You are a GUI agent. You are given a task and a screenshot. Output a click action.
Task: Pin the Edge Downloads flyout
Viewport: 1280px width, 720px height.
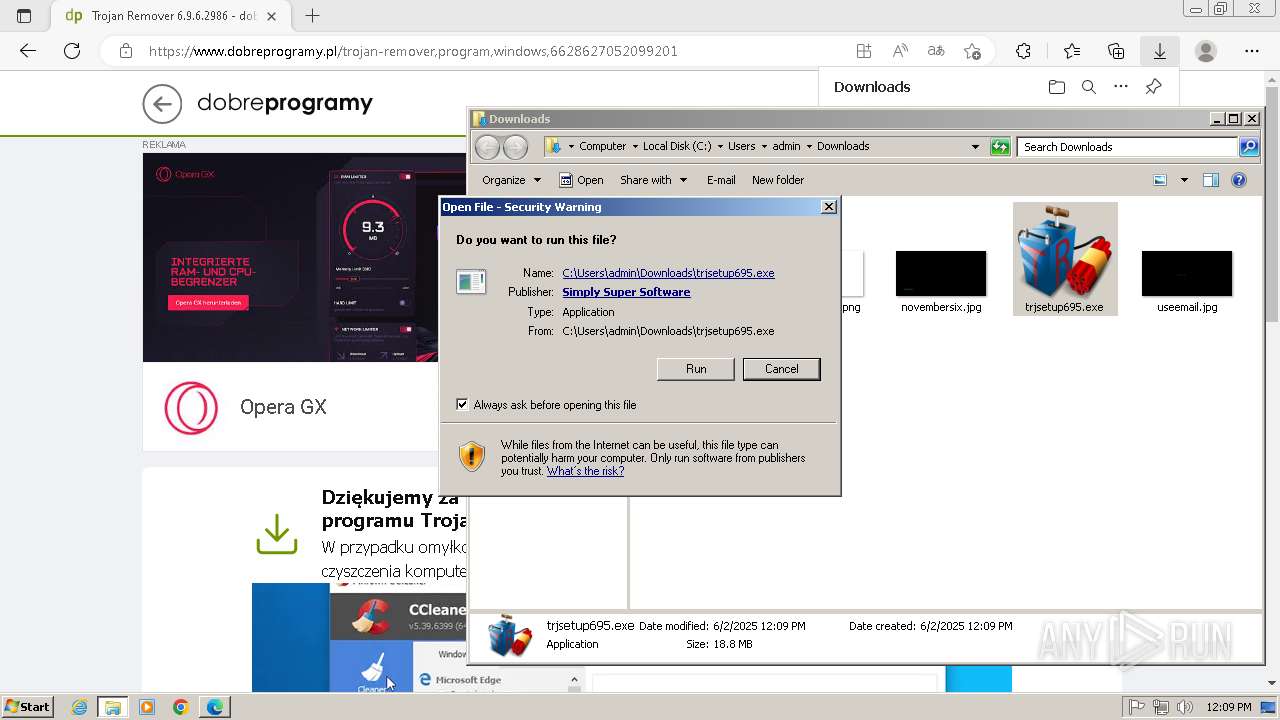click(x=1153, y=87)
